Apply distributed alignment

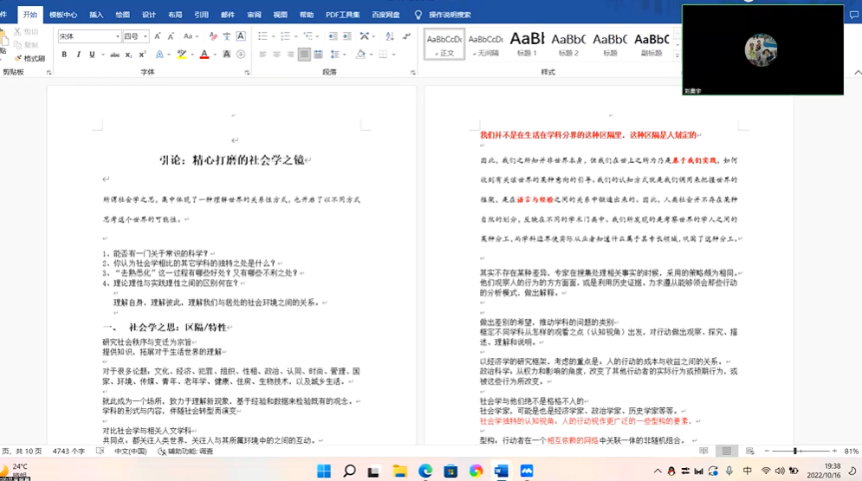(x=318, y=54)
